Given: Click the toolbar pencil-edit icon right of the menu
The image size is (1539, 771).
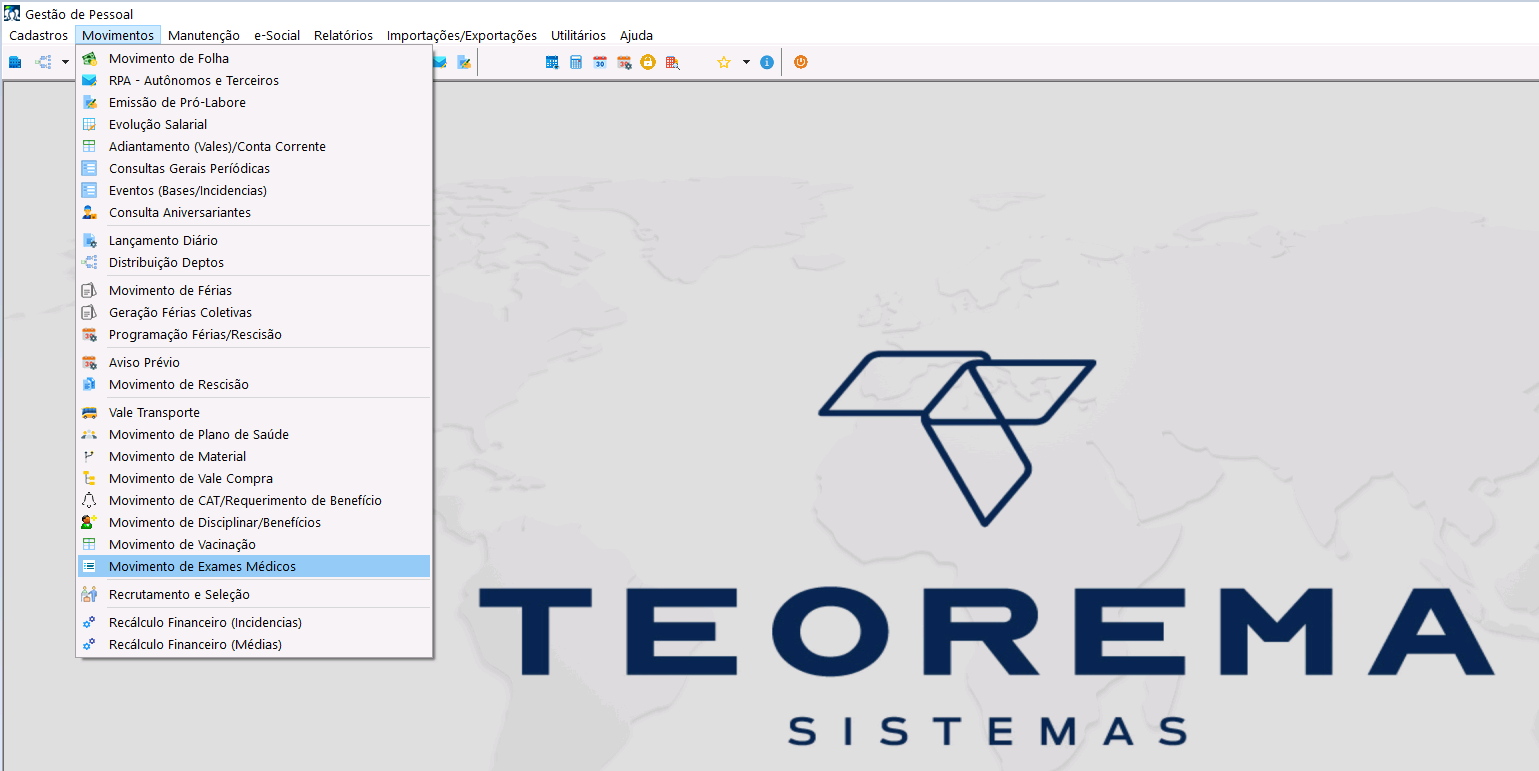Looking at the screenshot, I should (464, 62).
